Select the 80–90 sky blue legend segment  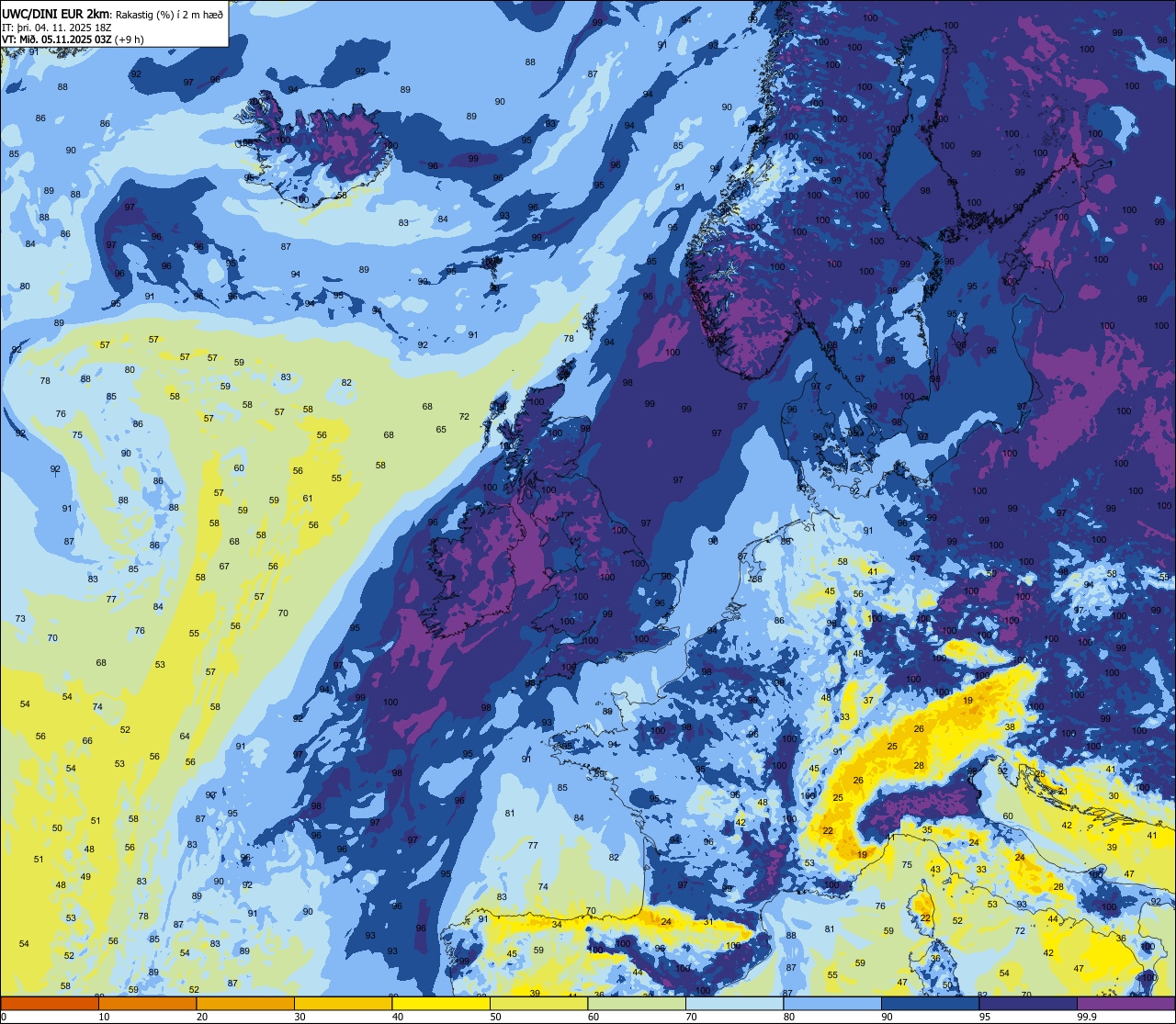pyautogui.click(x=832, y=1003)
